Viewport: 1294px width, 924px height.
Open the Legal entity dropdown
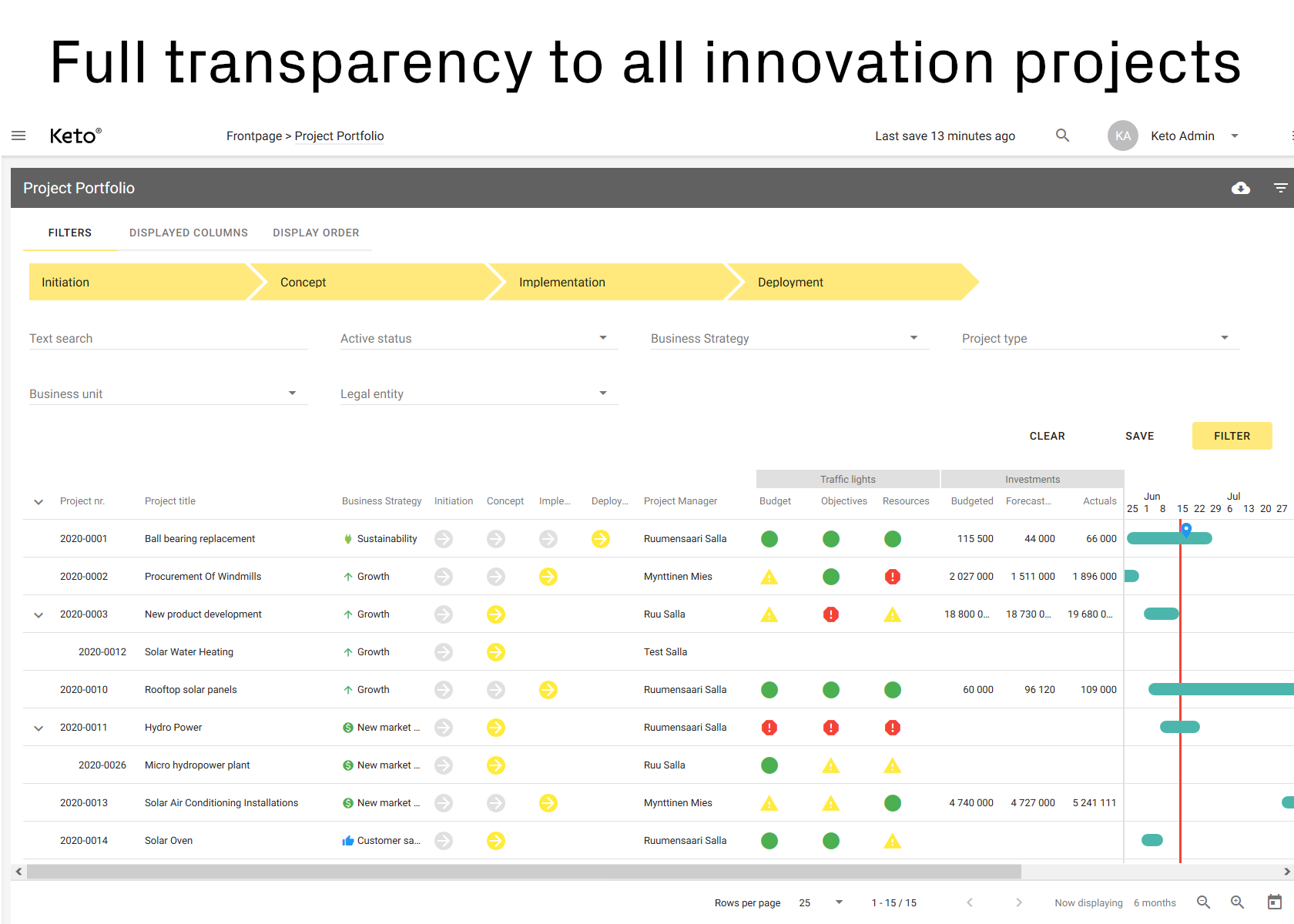pyautogui.click(x=478, y=393)
